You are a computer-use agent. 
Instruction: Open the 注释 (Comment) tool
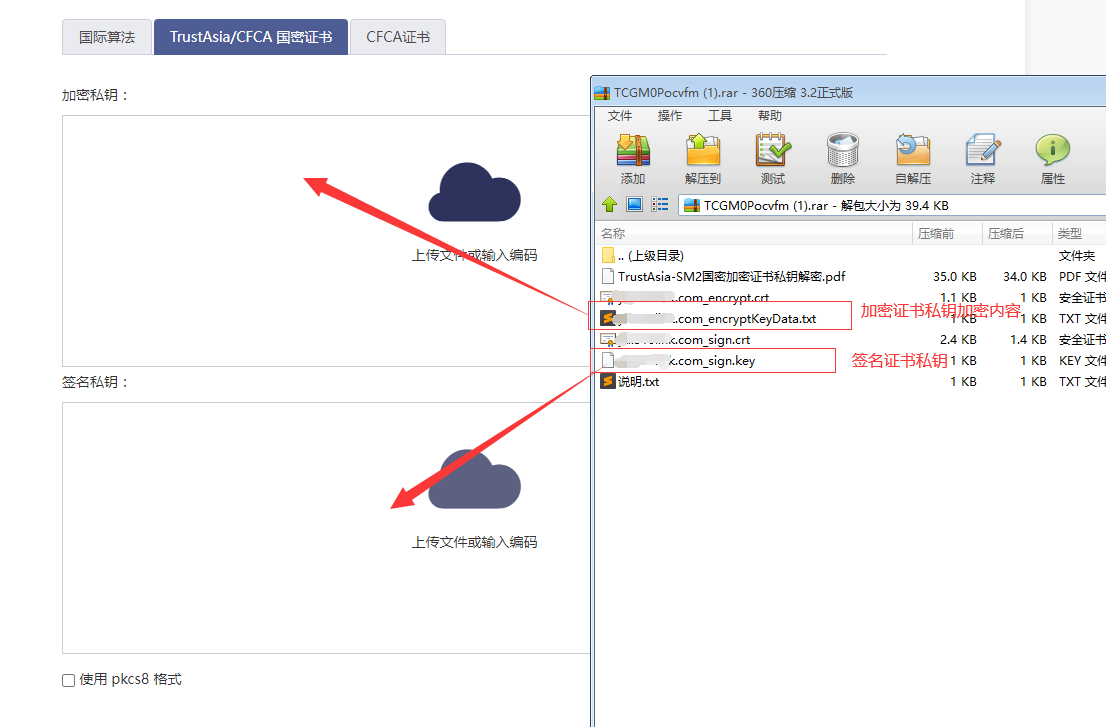(983, 158)
